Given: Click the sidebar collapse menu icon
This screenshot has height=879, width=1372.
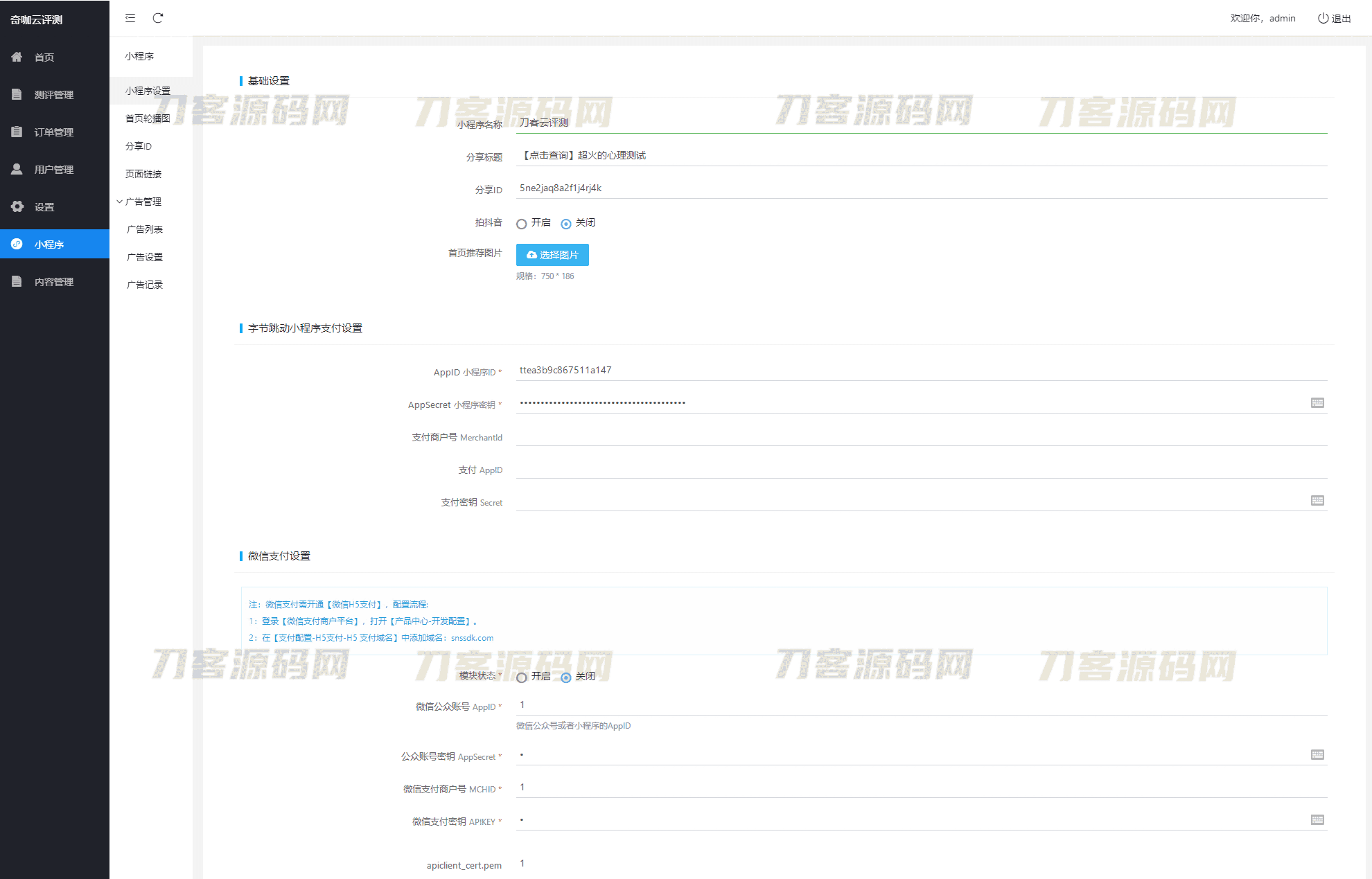Looking at the screenshot, I should pos(130,18).
